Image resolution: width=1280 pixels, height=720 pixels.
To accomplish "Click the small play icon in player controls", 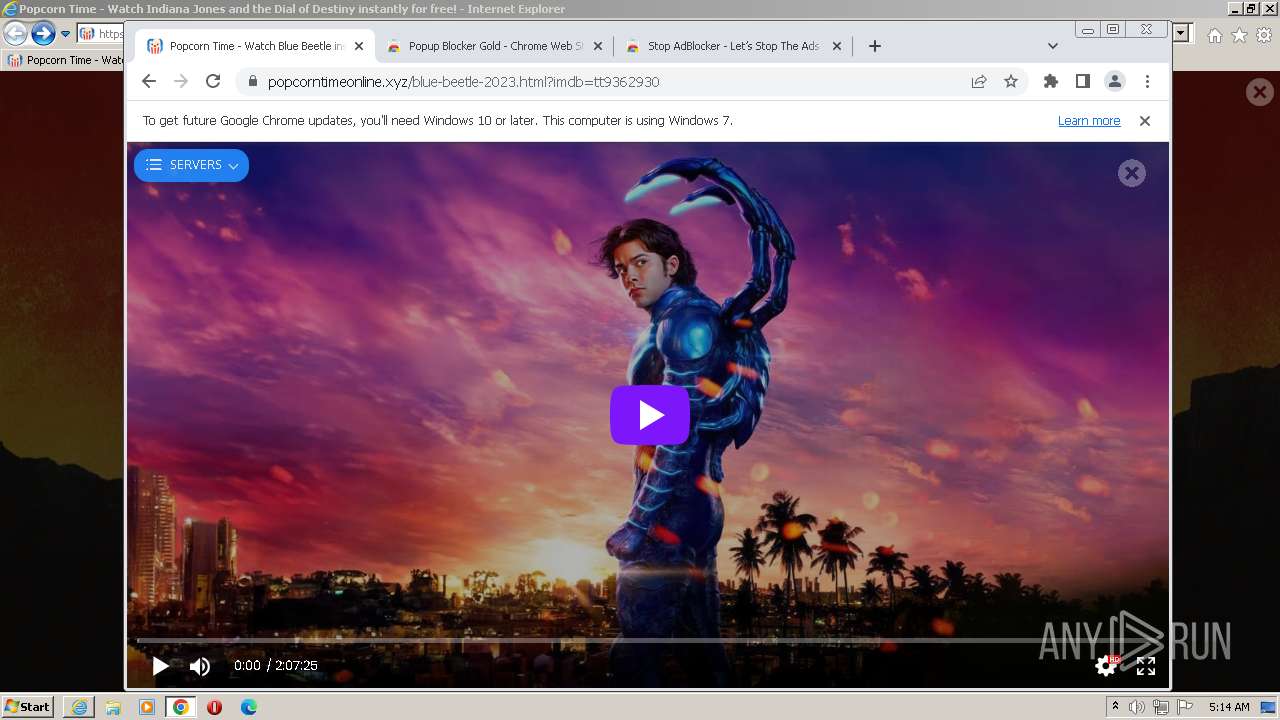I will (160, 666).
